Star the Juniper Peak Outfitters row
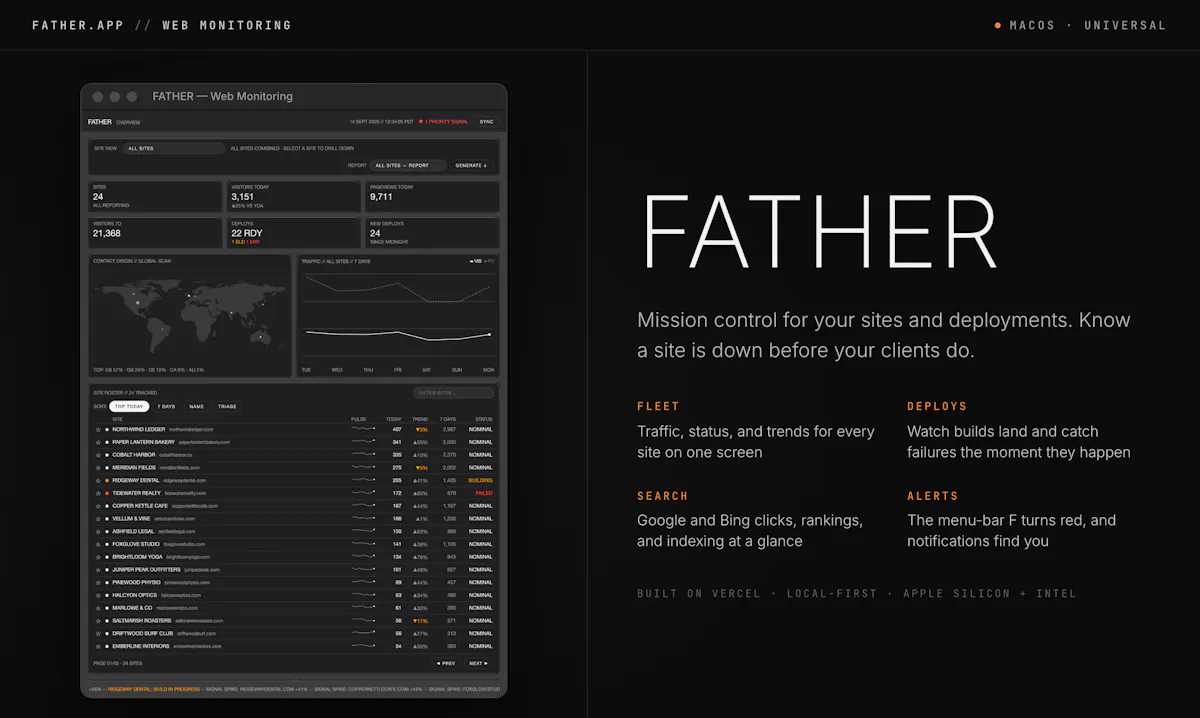The image size is (1200, 718). tap(98, 569)
